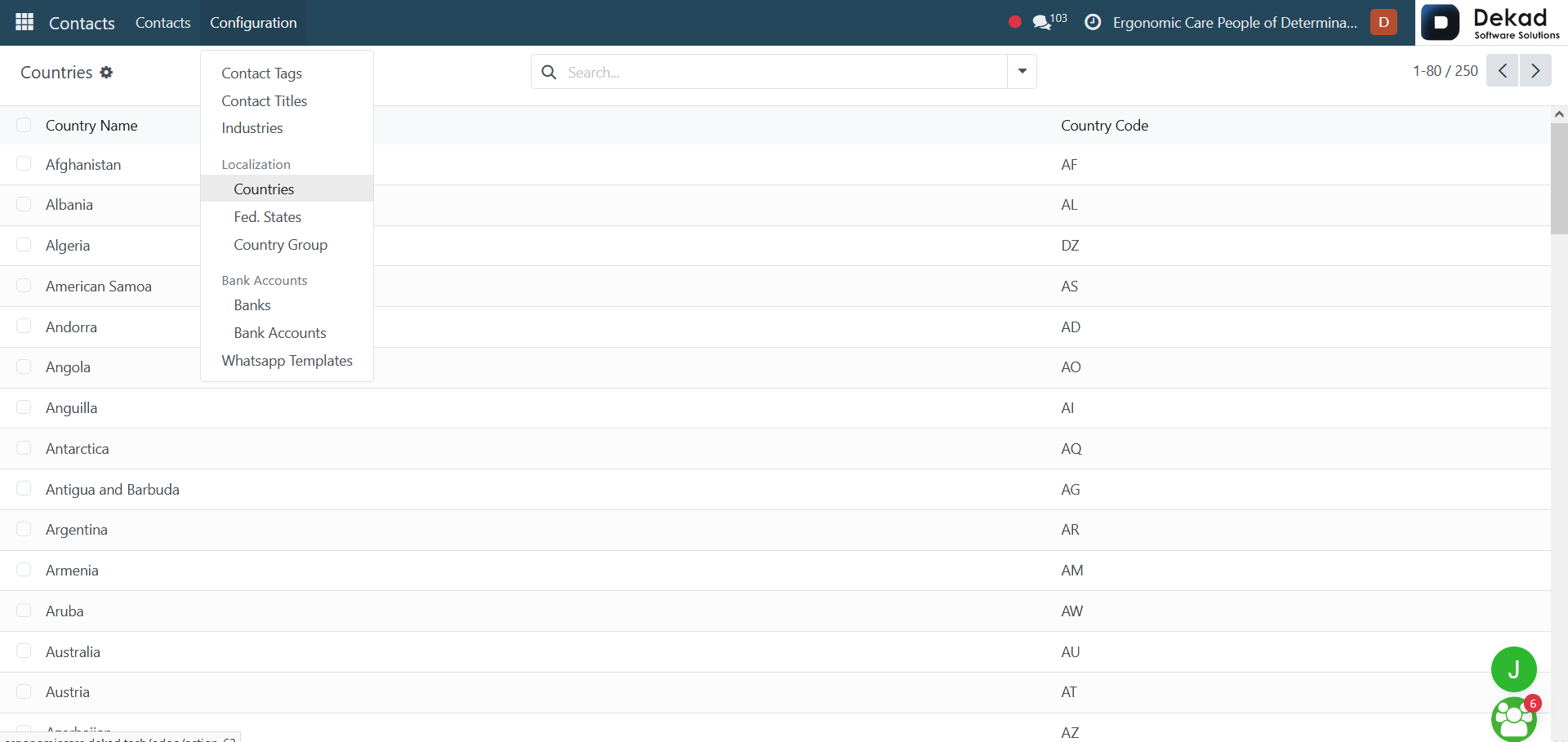Viewport: 1568px width, 742px height.
Task: Click in the Search input field
Action: pos(784,72)
